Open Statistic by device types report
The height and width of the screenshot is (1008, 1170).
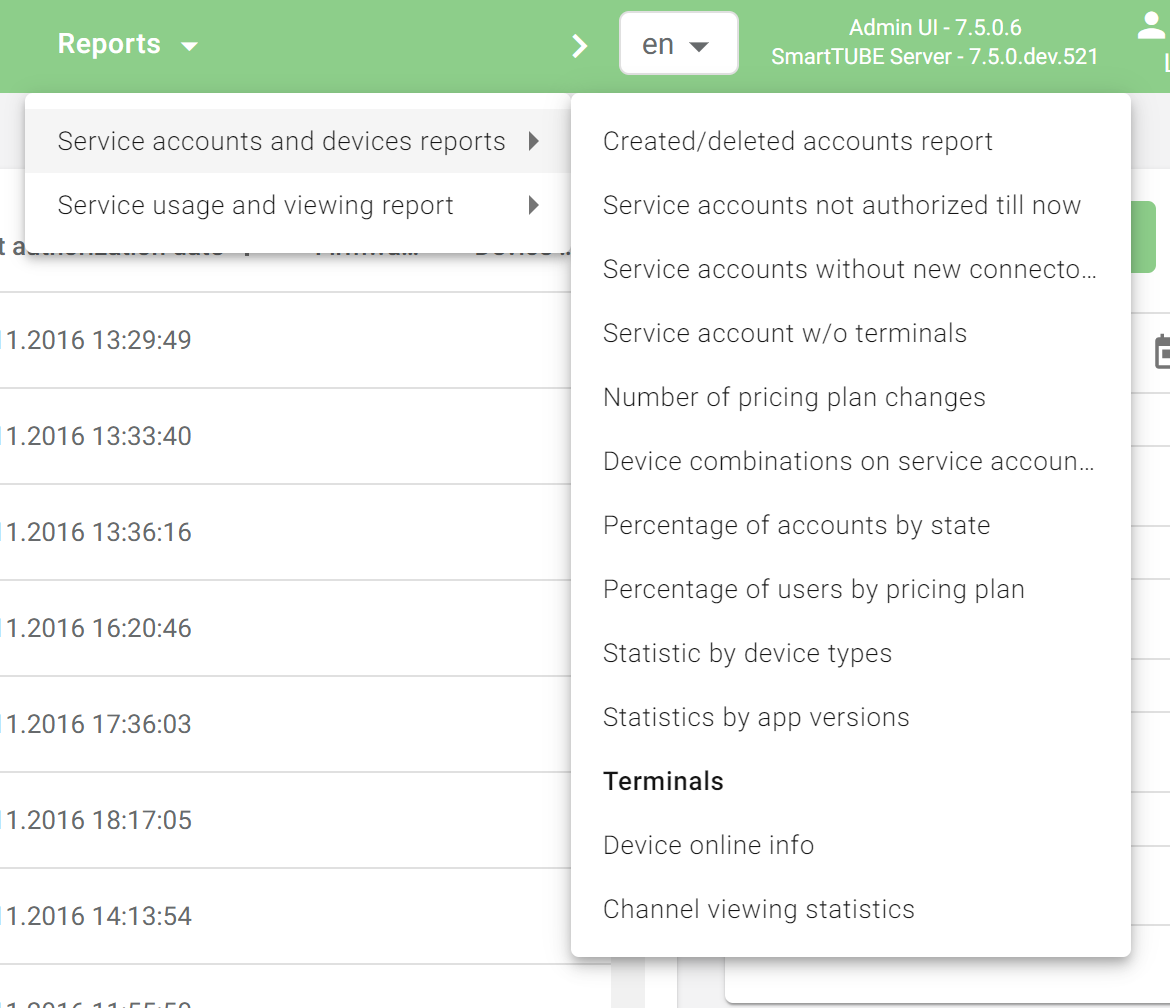(851, 654)
